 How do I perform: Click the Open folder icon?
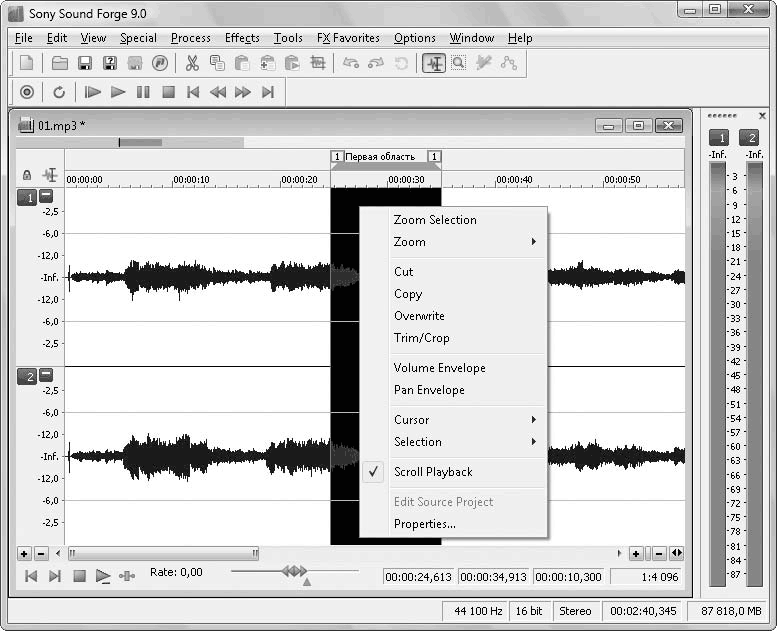tap(60, 63)
